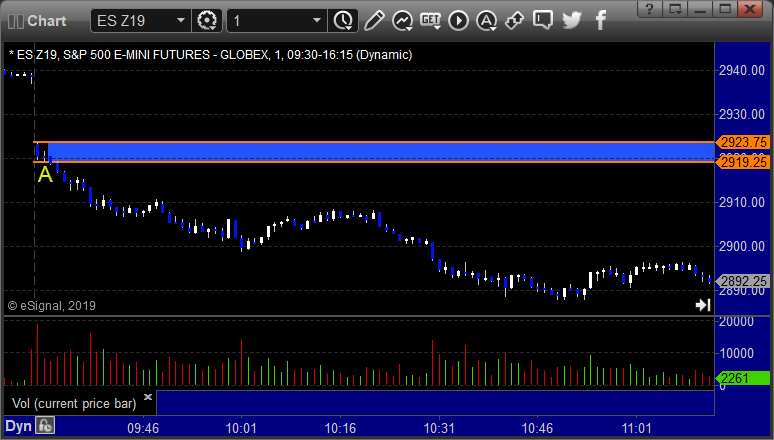The width and height of the screenshot is (774, 440).
Task: Click the 10:46 time axis label
Action: (537, 428)
